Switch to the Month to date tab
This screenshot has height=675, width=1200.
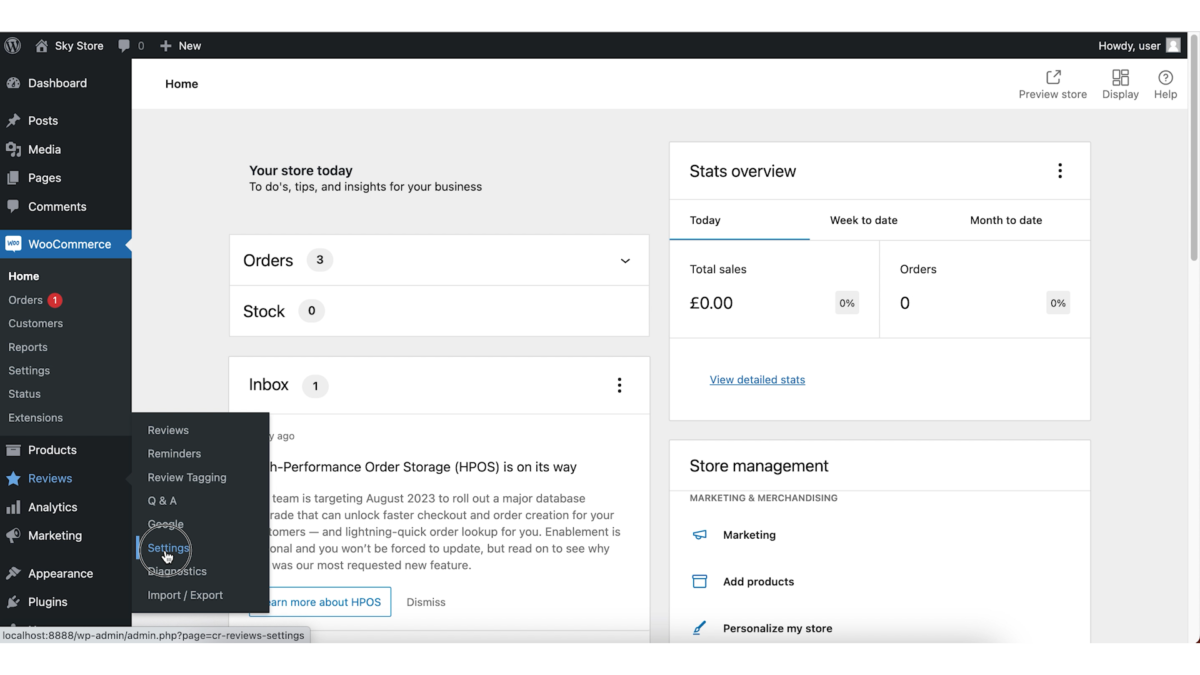click(1005, 219)
